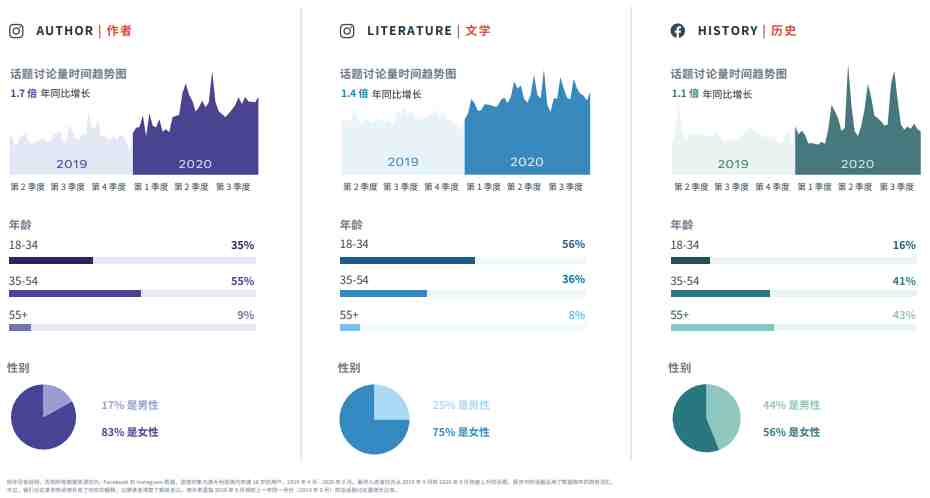Image resolution: width=930 pixels, height=498 pixels.
Task: Click the Instagram icon beside AUTHOR
Action: [x=16, y=31]
